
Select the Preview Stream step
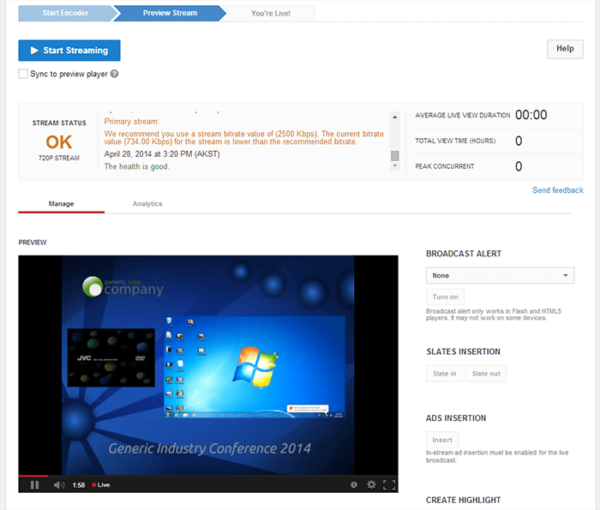(170, 13)
